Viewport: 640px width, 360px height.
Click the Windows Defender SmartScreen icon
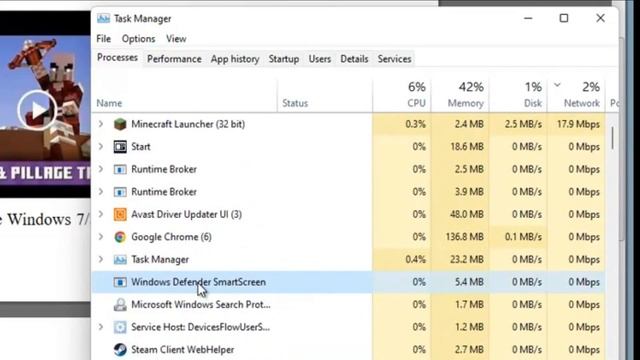coord(120,282)
